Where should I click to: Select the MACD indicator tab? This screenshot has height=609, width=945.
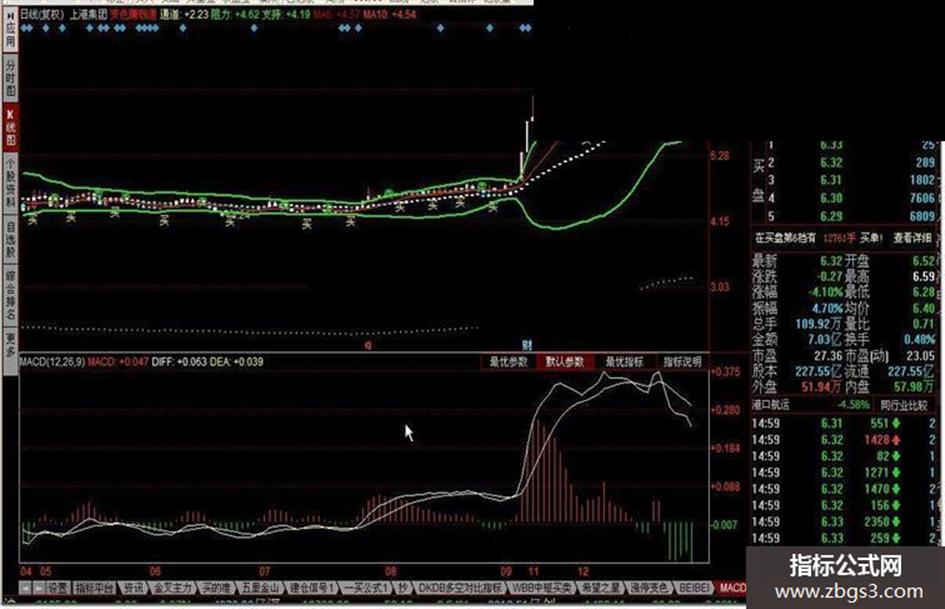[732, 587]
